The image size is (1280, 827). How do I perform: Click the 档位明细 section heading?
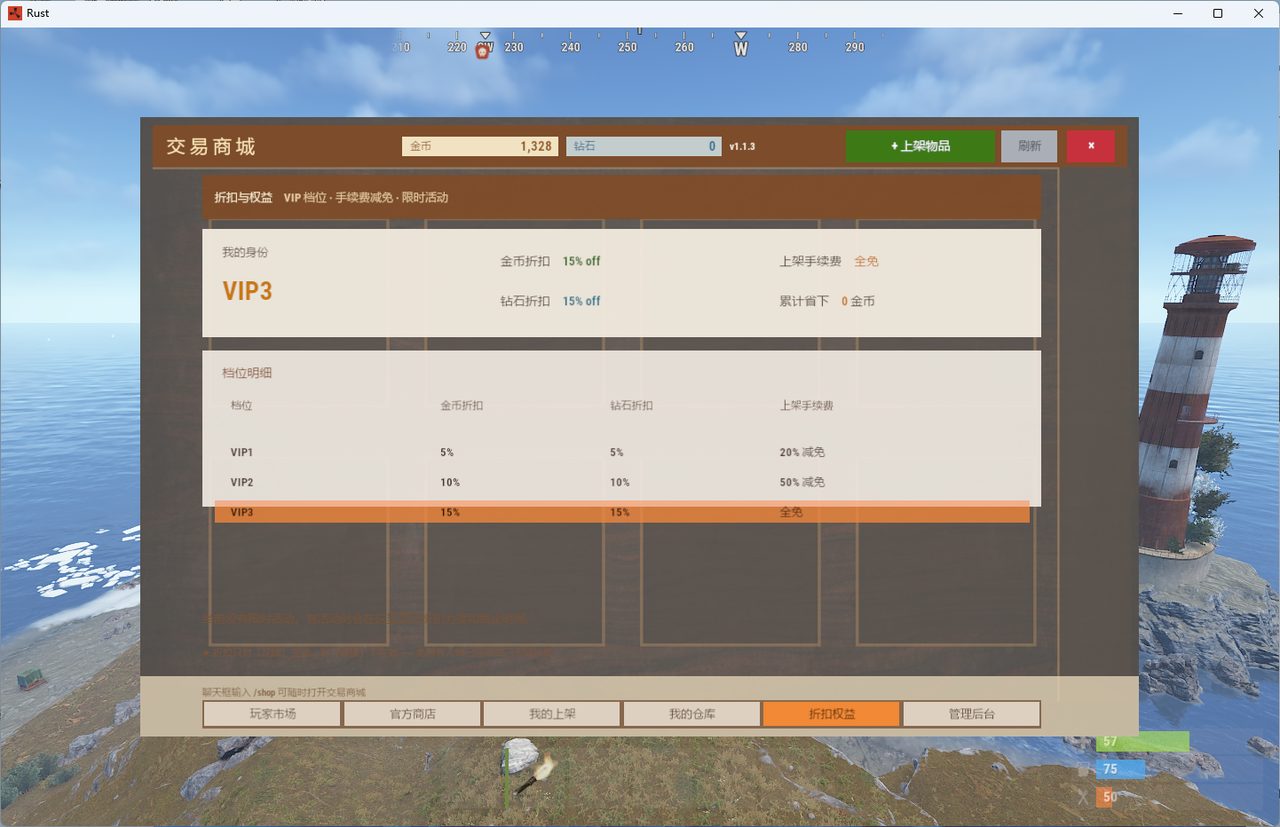247,373
